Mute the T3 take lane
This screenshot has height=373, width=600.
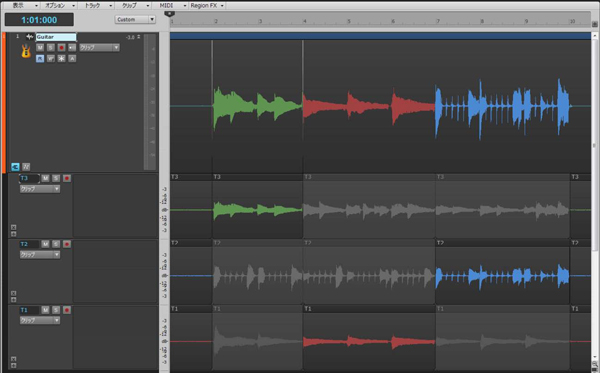[x=45, y=178]
